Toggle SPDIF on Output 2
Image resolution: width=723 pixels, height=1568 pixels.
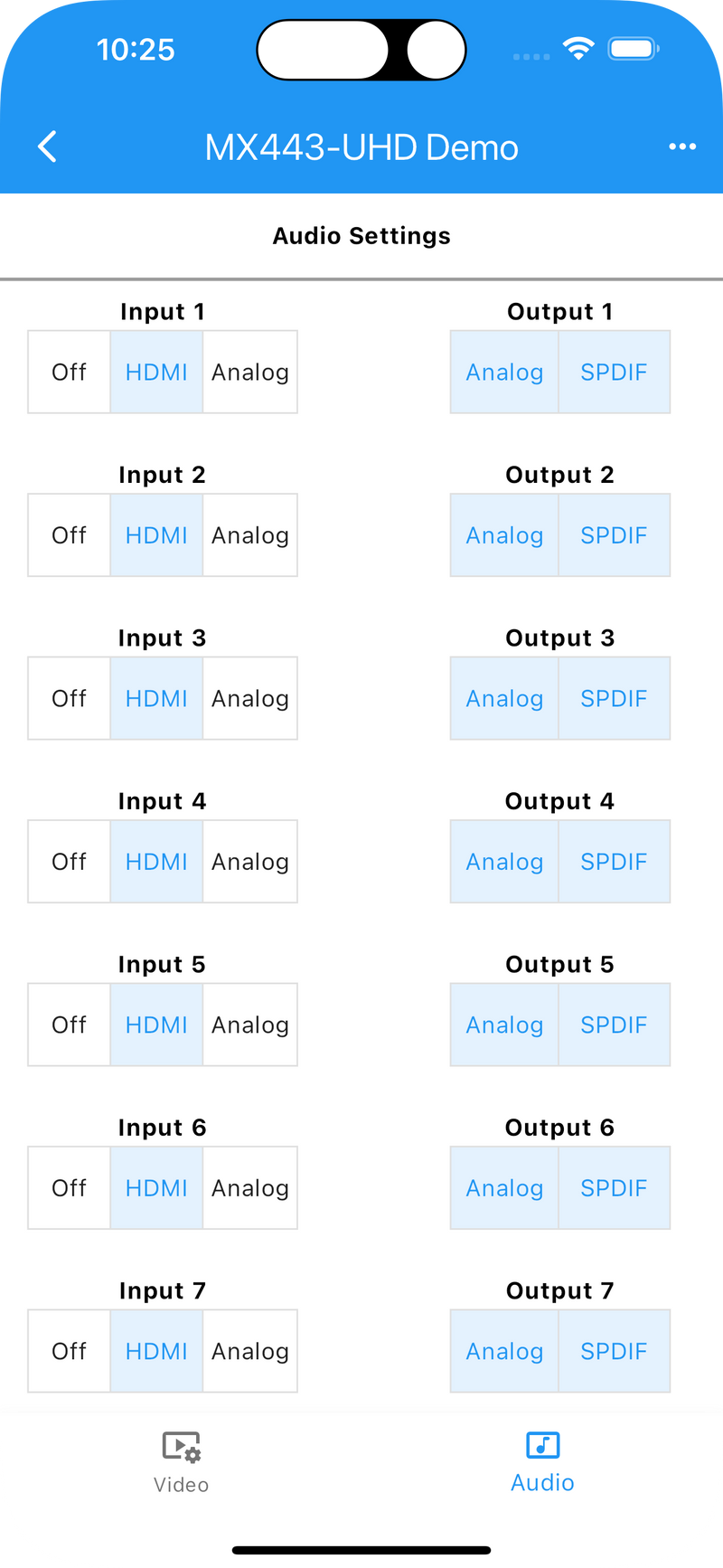click(x=614, y=535)
